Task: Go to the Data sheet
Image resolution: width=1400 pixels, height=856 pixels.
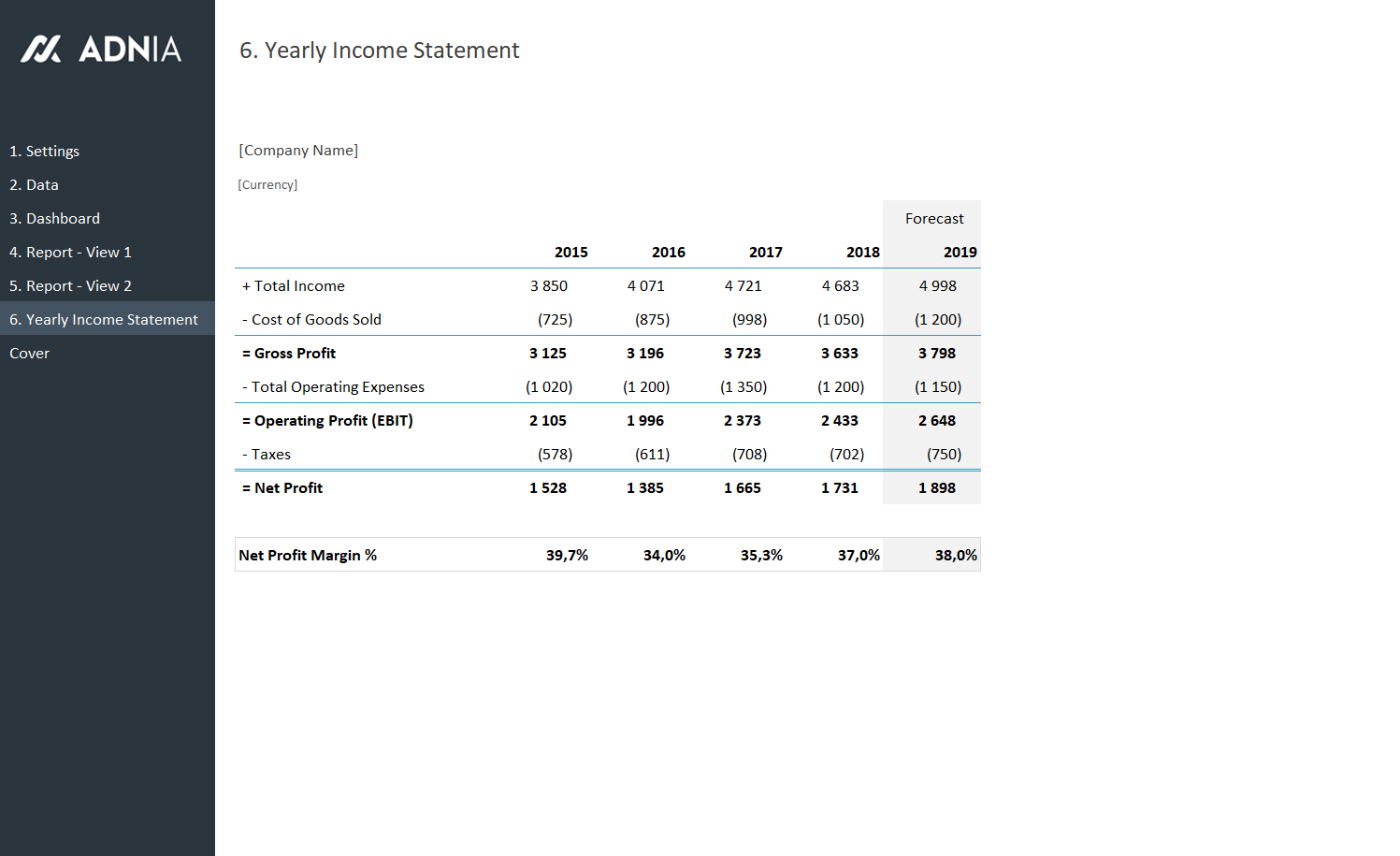Action: (x=34, y=184)
